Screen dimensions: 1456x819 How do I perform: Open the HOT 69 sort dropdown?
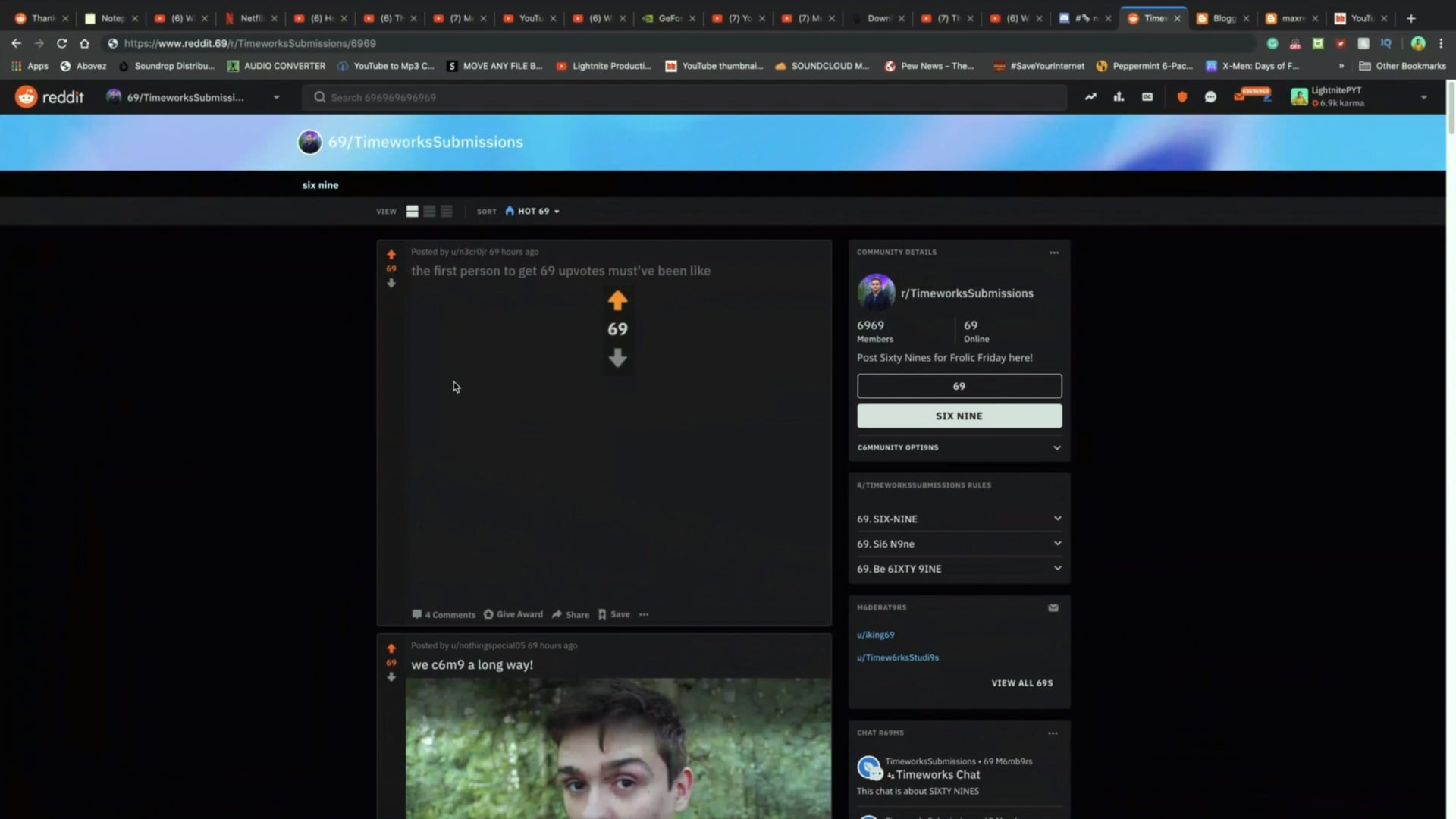tap(532, 212)
